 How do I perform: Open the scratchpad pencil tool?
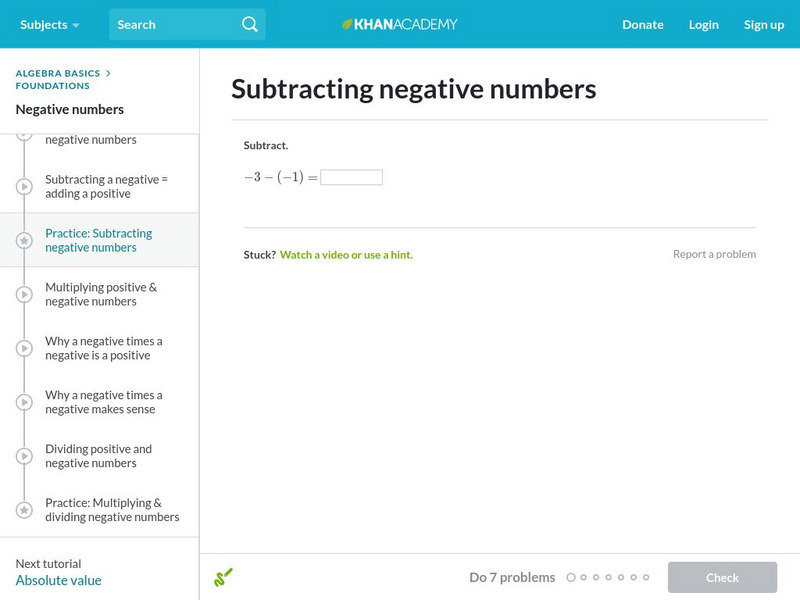[x=223, y=577]
